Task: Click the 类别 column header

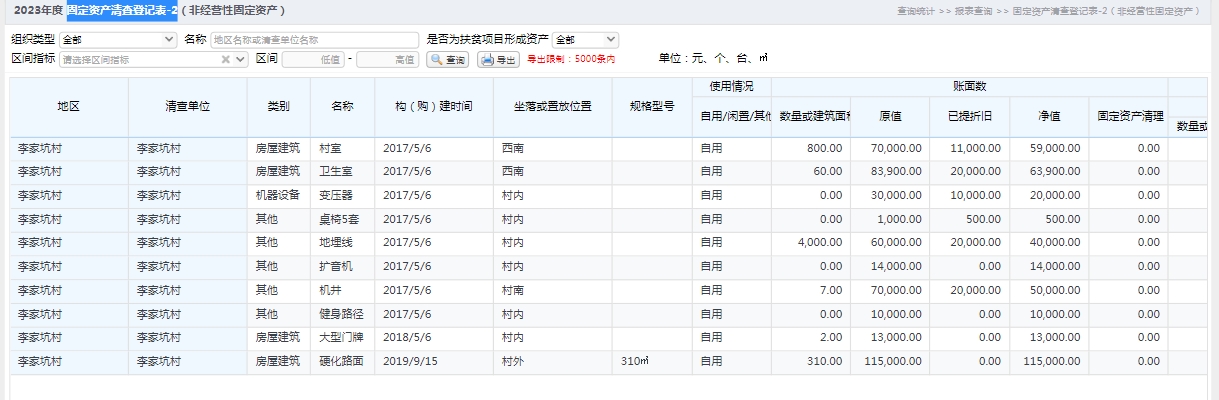Action: (279, 106)
